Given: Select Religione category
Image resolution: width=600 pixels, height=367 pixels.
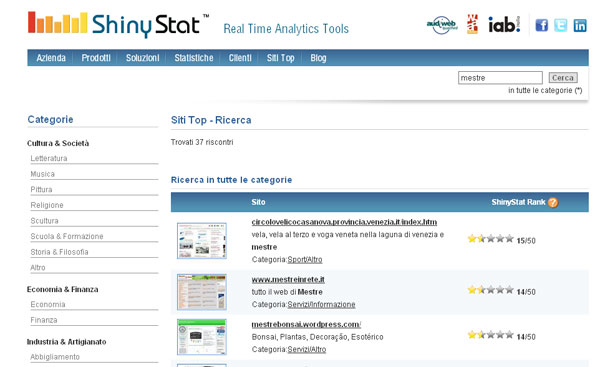Looking at the screenshot, I should 47,206.
